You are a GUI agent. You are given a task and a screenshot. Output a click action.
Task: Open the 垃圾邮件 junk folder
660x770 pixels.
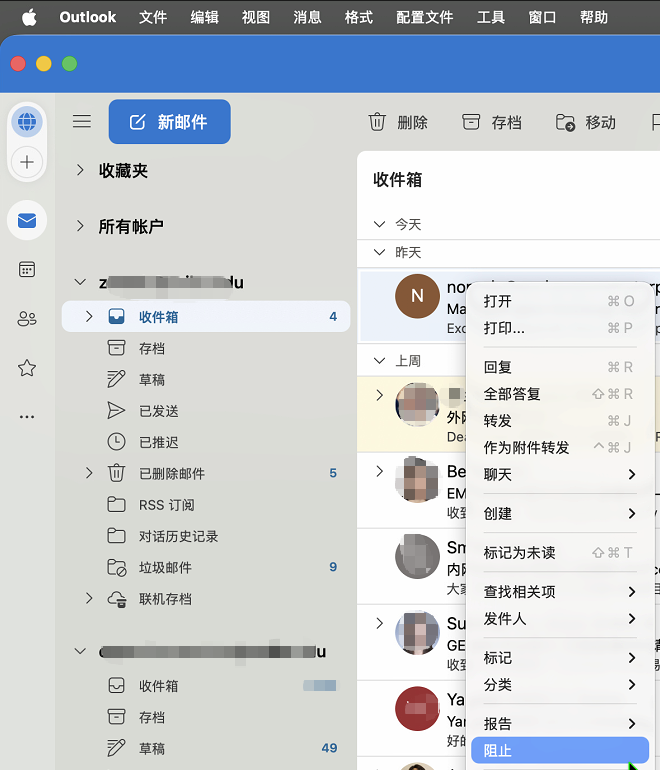click(x=165, y=567)
